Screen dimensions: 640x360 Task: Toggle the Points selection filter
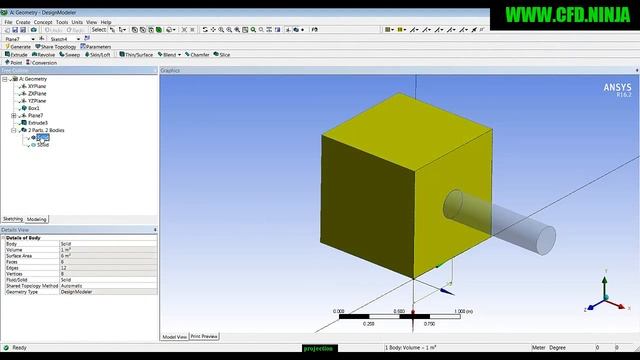point(134,30)
